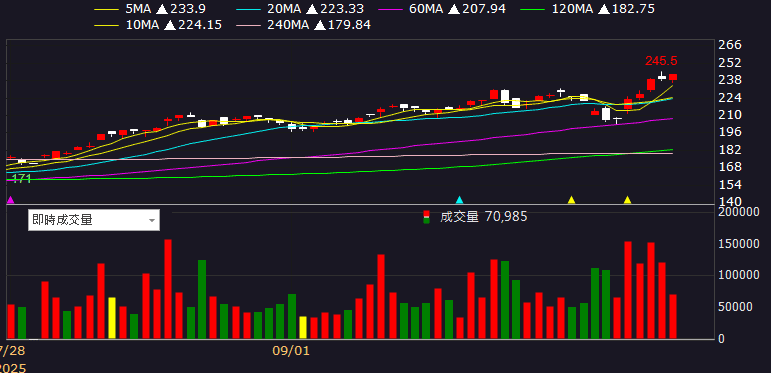Click the 5MA yellow legend line
The height and width of the screenshot is (373, 771).
[x=106, y=9]
